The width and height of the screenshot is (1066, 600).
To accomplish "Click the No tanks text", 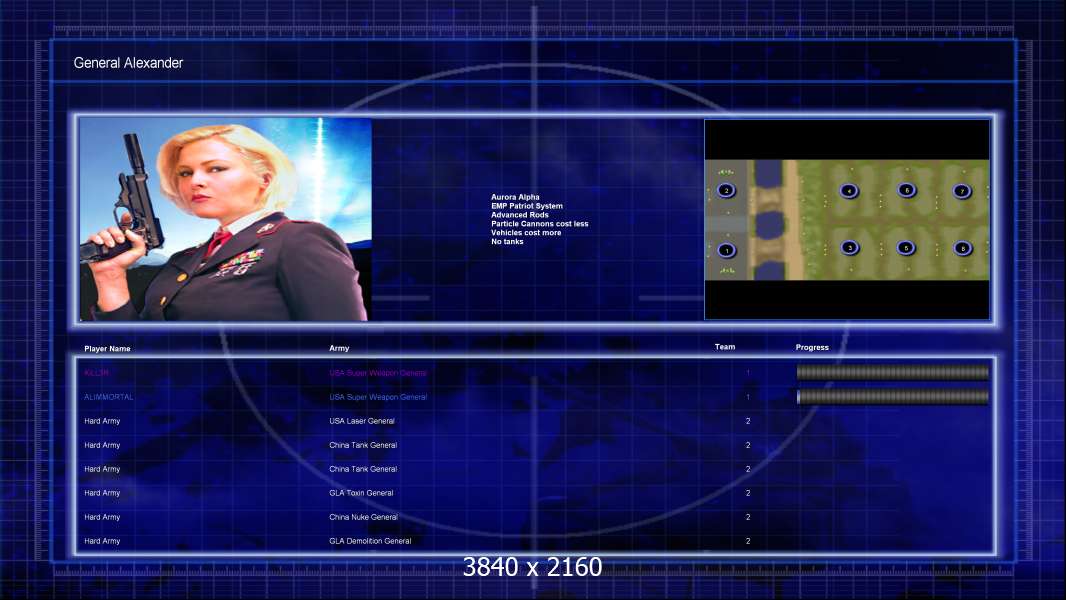I will [x=507, y=241].
